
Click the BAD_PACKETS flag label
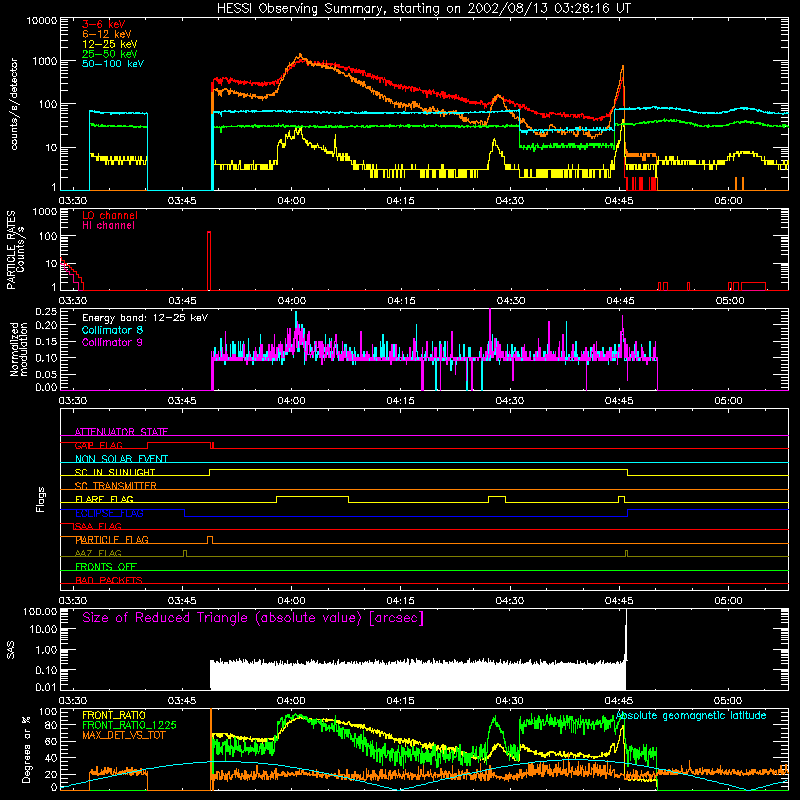pos(109,580)
